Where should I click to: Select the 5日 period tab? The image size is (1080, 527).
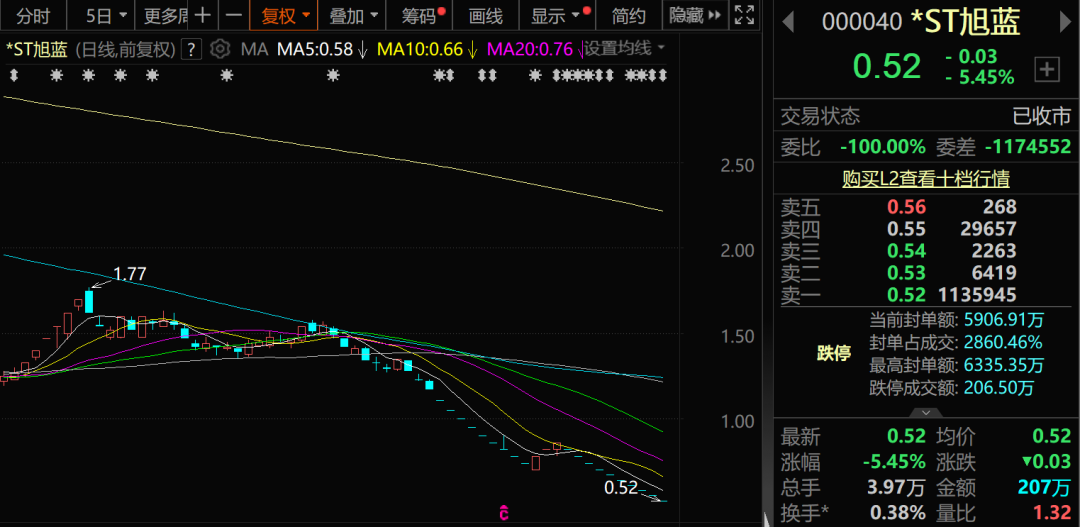106,15
